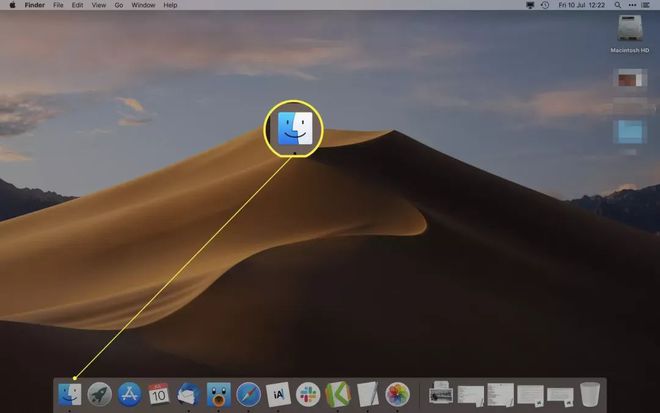Open Finder from the Dock
This screenshot has width=660, height=413.
coord(69,393)
